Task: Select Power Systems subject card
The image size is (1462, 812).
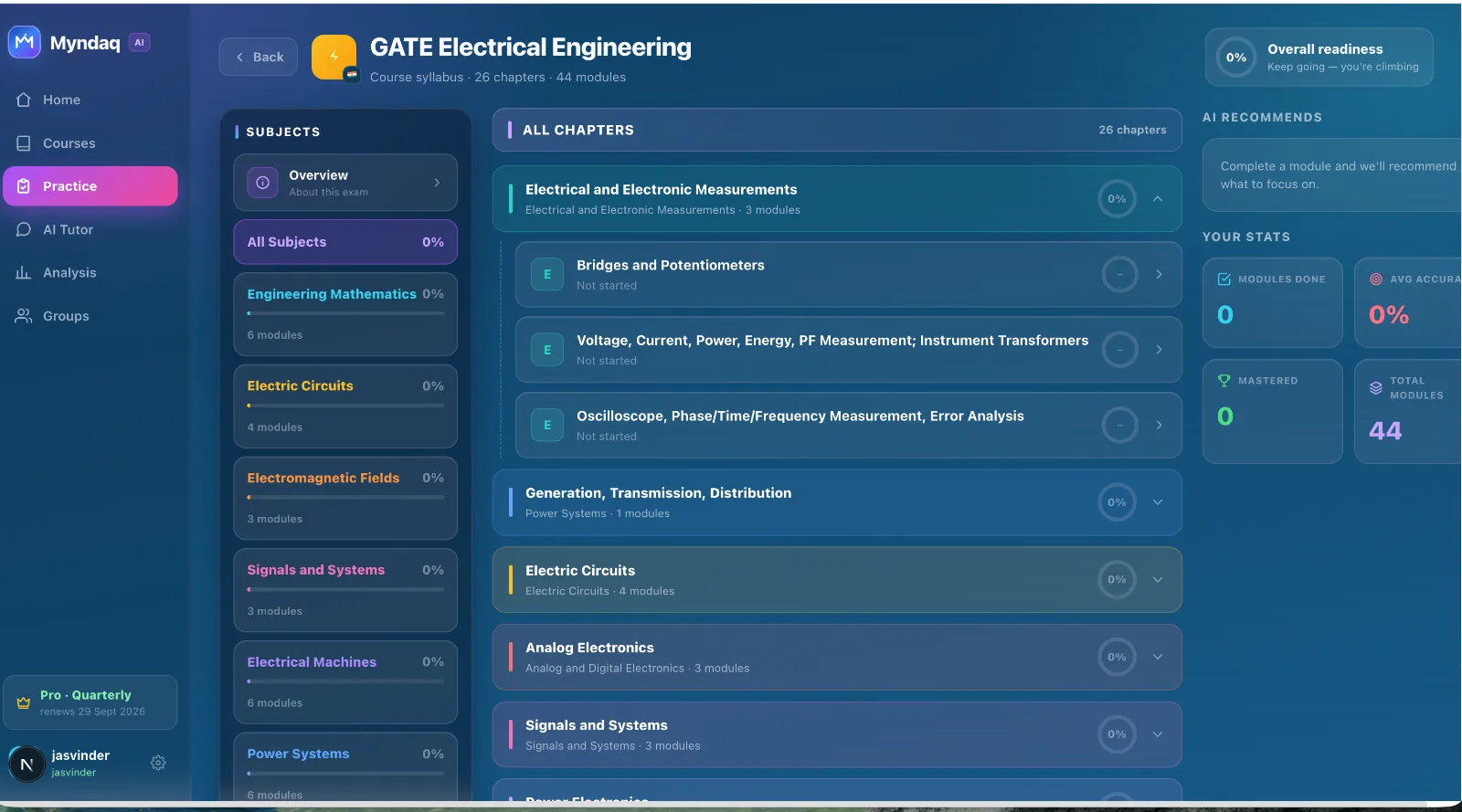Action: (345, 767)
